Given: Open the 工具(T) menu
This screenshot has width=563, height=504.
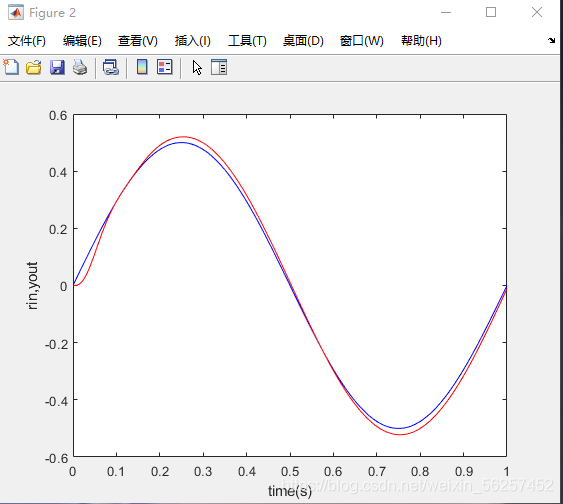Looking at the screenshot, I should (x=247, y=41).
